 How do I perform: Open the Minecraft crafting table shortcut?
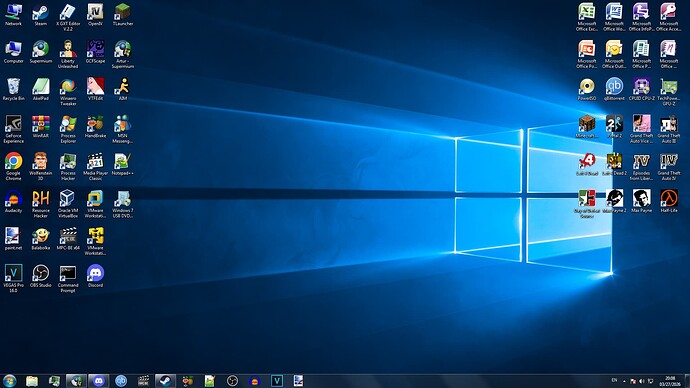coord(587,127)
